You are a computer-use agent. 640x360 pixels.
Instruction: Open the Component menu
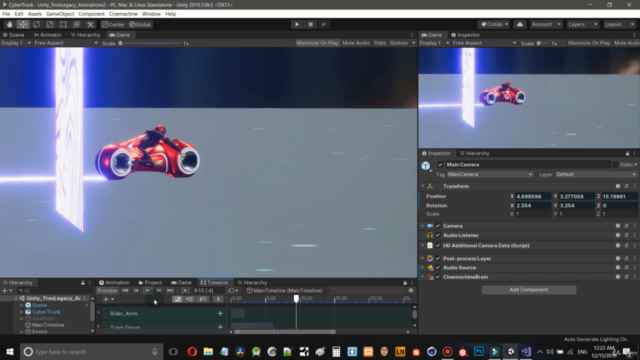point(91,14)
